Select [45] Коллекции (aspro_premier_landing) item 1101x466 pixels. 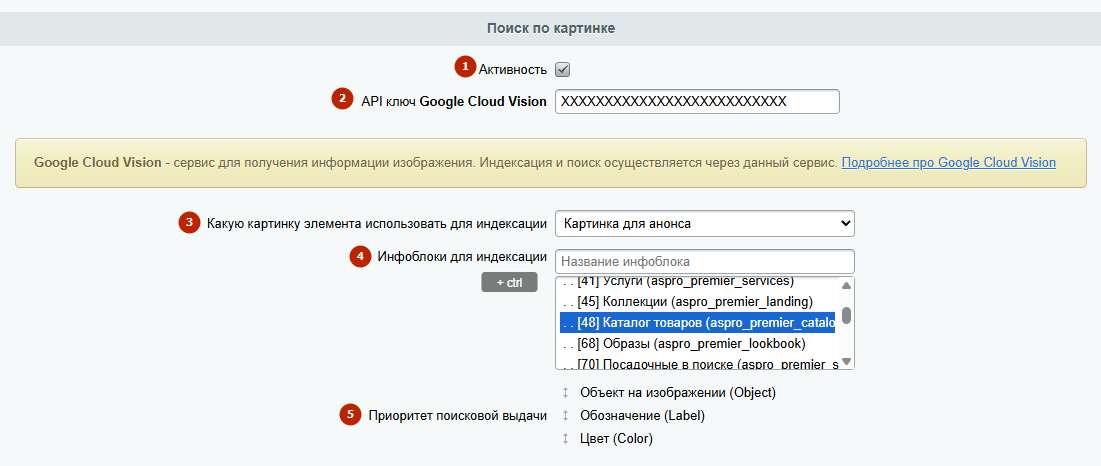pos(690,301)
